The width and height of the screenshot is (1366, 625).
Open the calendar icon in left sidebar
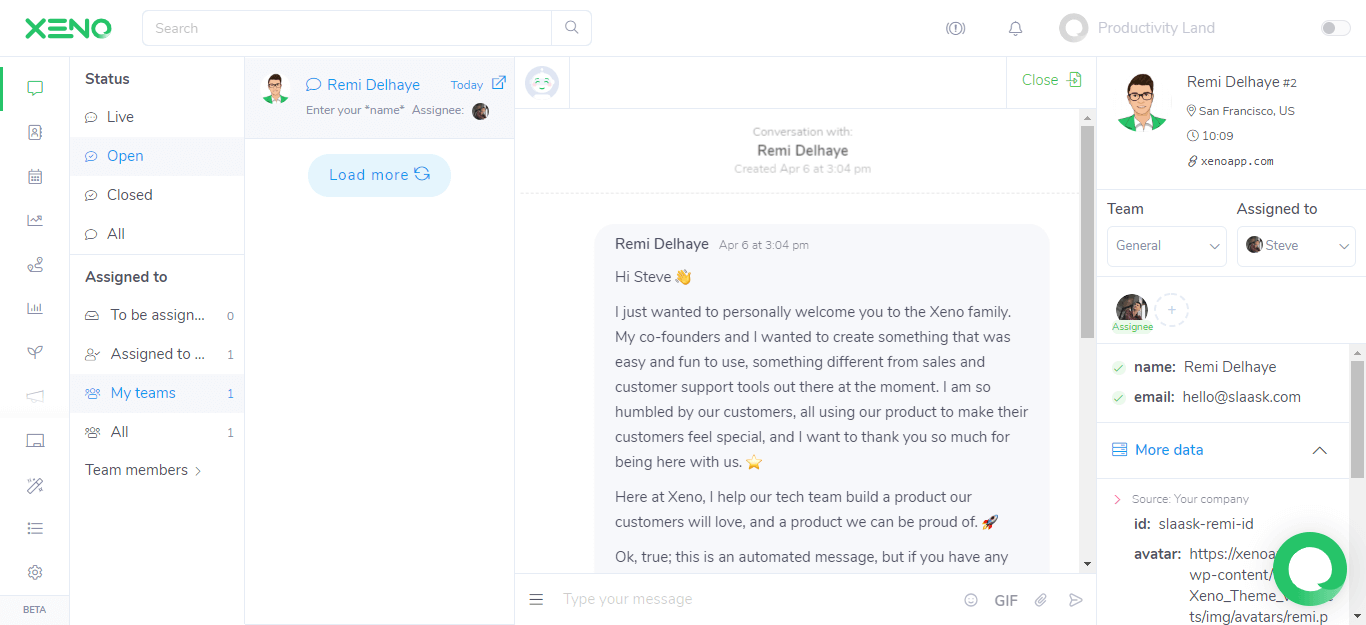pyautogui.click(x=35, y=177)
